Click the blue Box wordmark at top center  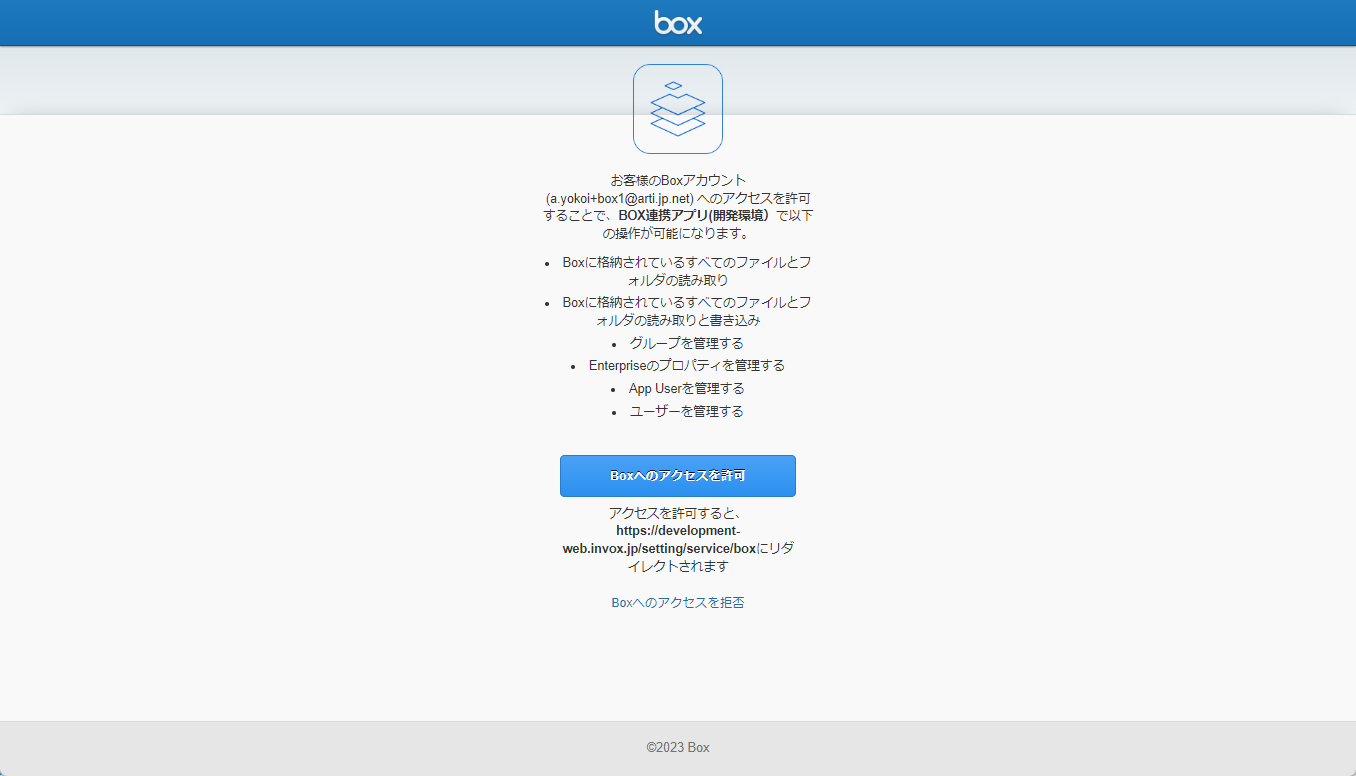click(x=678, y=22)
